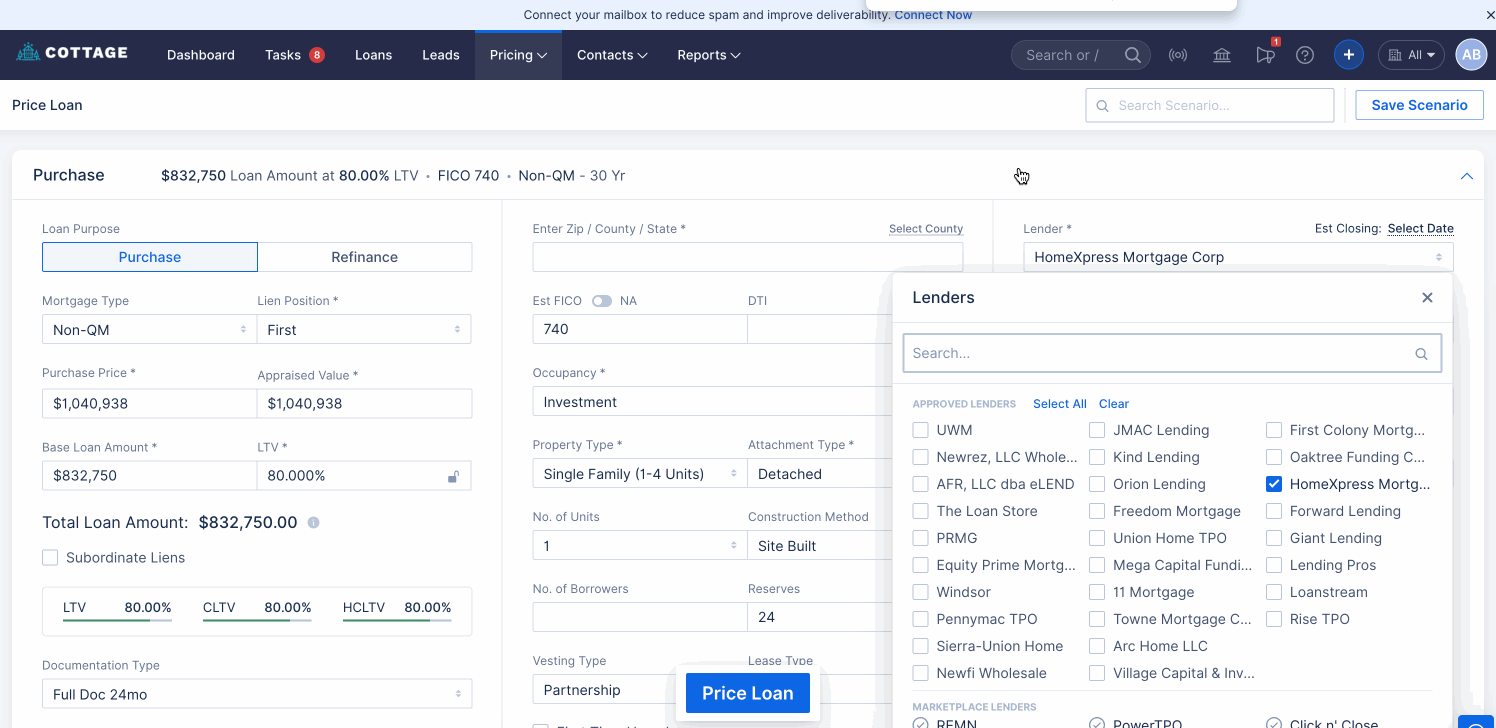Open the No. of Units dropdown
This screenshot has width=1496, height=728.
click(x=640, y=546)
